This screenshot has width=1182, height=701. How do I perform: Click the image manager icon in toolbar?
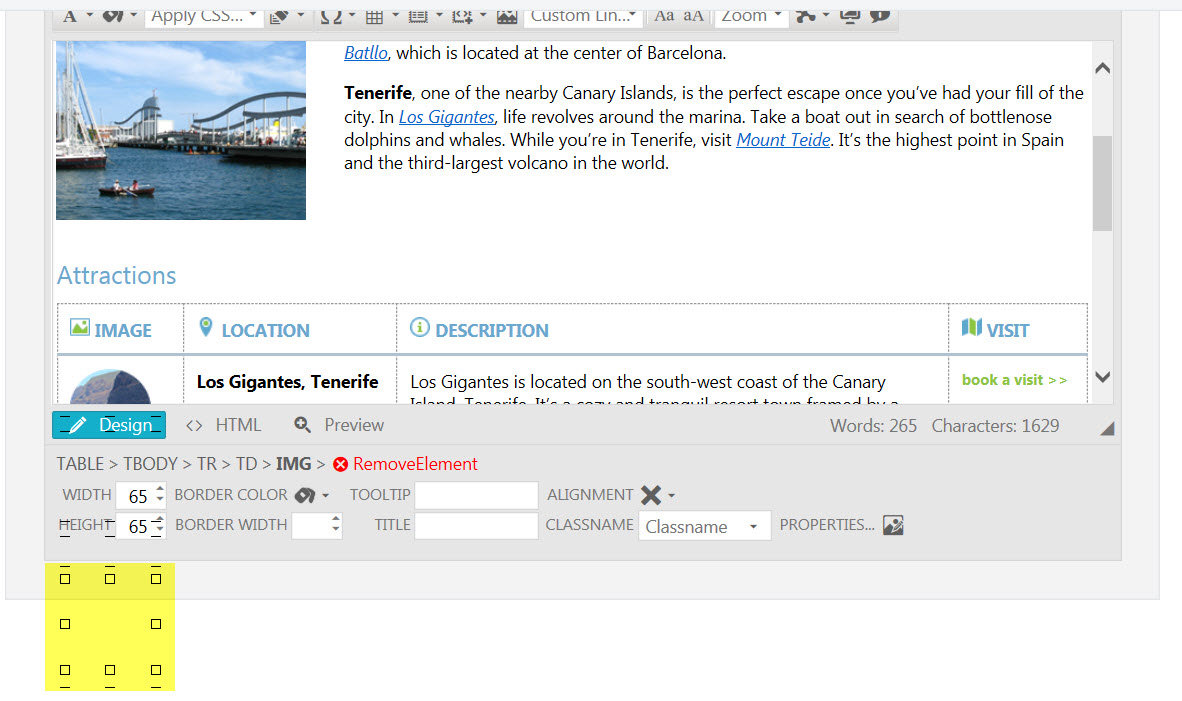pos(507,17)
